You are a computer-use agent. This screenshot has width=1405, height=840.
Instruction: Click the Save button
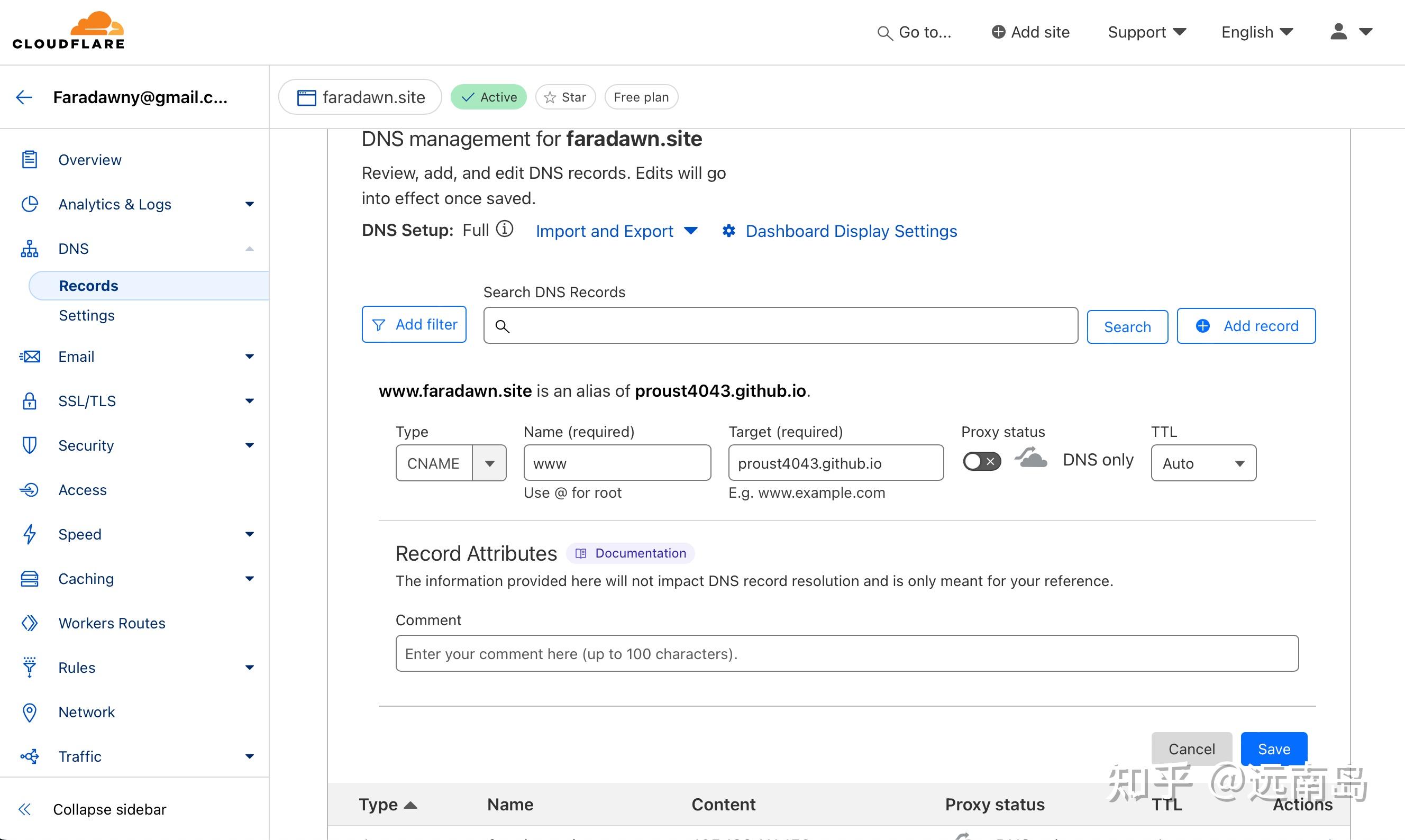[x=1274, y=748]
